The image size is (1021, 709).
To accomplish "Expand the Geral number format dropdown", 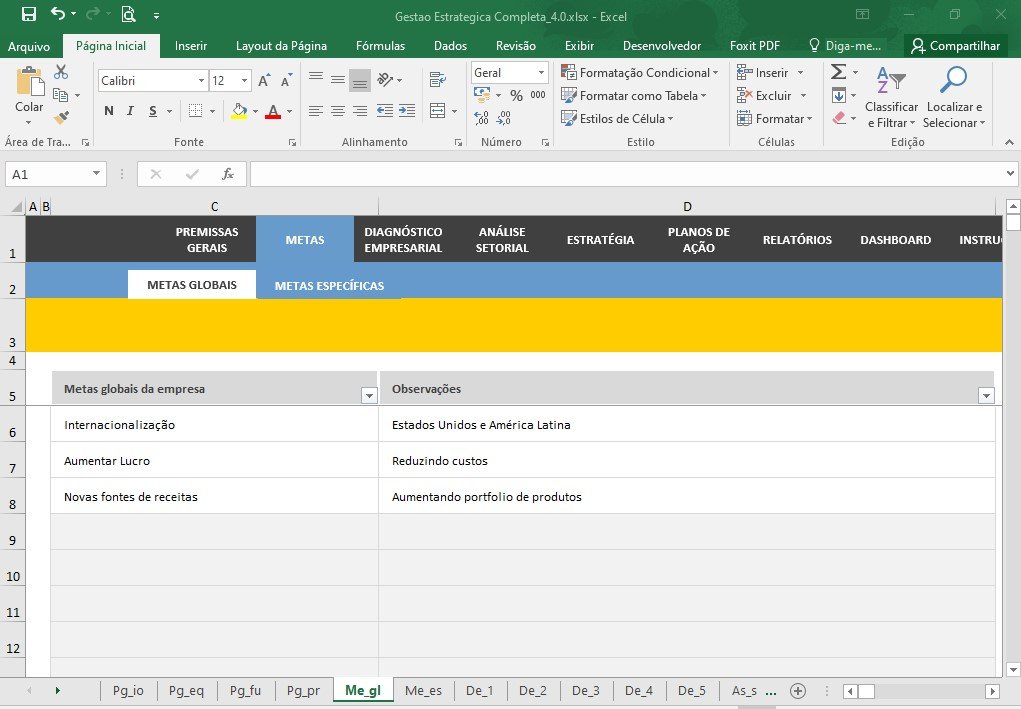I will 541,72.
